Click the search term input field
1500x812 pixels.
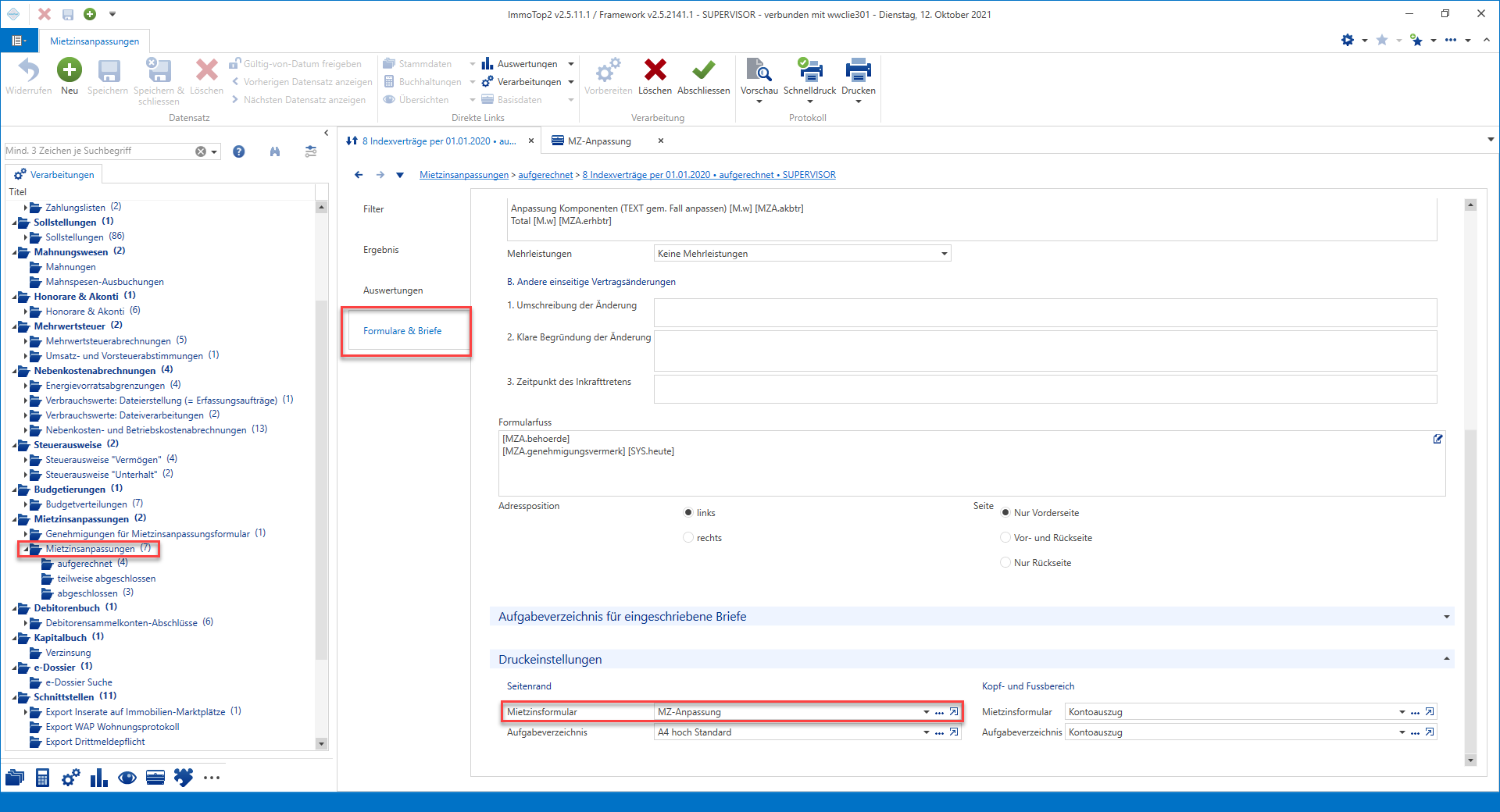click(98, 151)
